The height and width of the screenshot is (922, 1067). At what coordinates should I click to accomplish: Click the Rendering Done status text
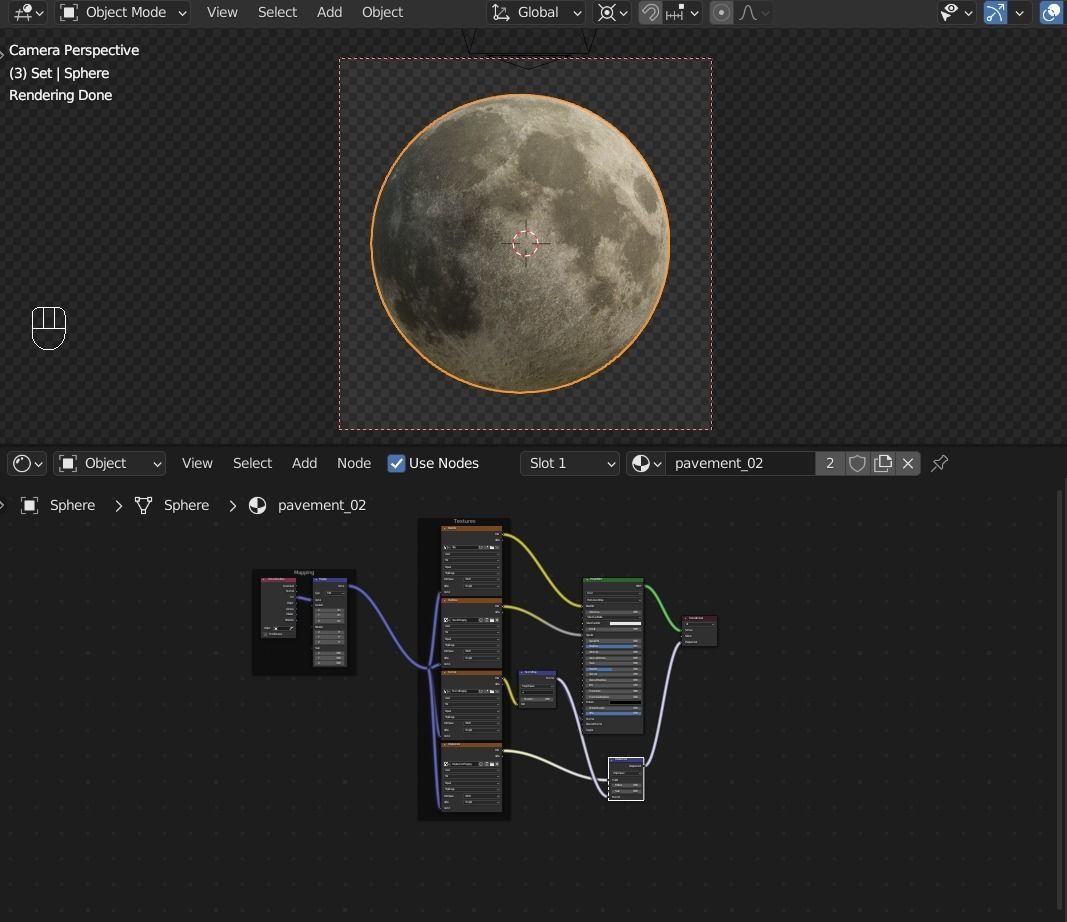(x=61, y=95)
